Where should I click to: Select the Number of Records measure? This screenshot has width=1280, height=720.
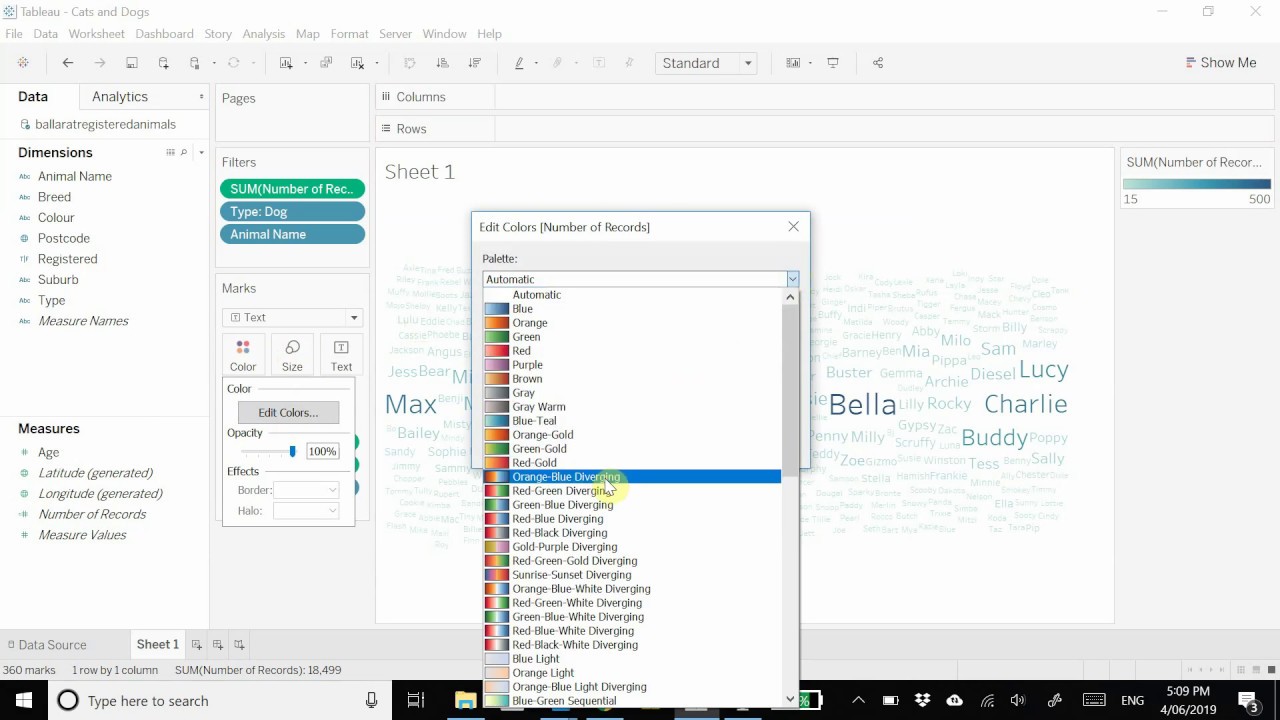tap(92, 514)
